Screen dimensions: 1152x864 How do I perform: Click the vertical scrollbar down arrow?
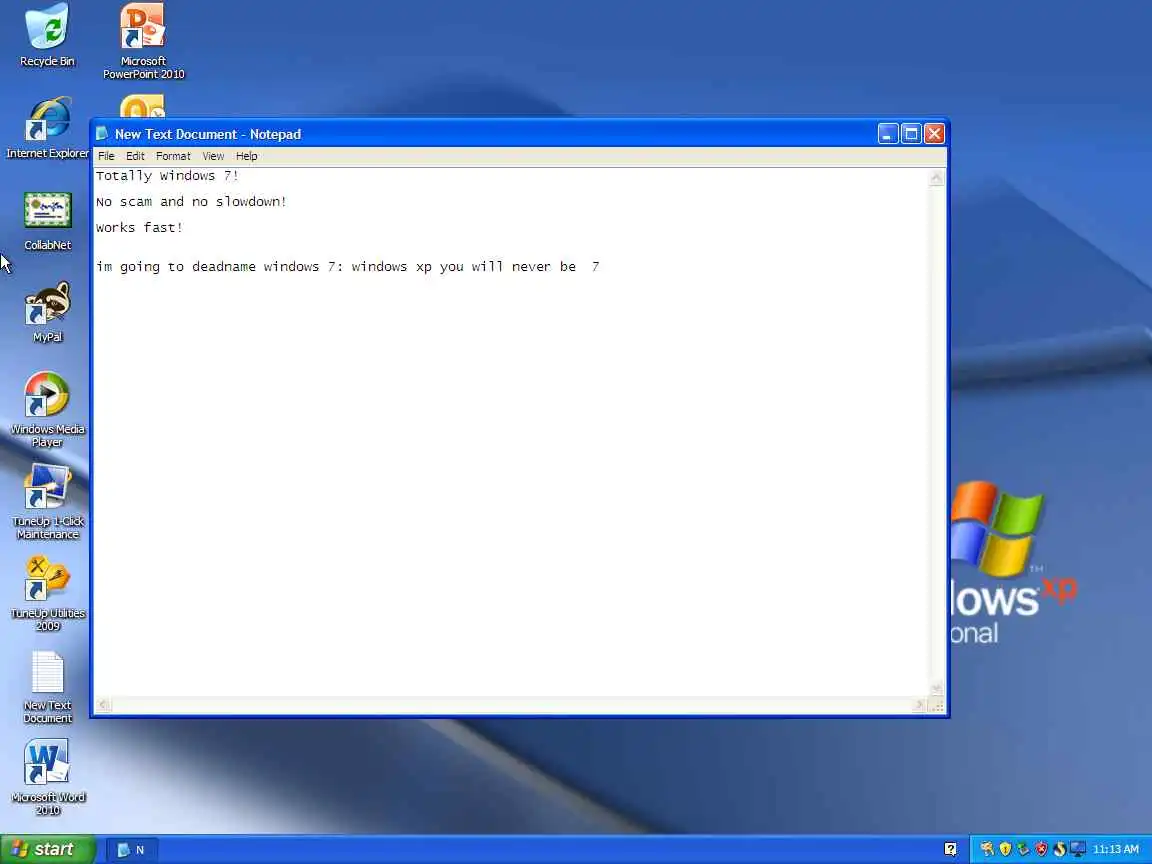coord(936,688)
